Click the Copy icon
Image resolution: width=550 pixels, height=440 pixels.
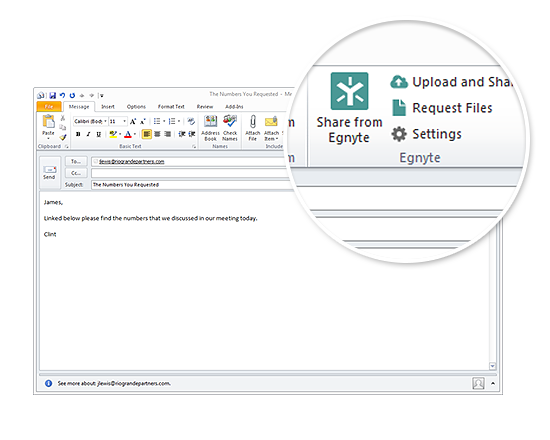pyautogui.click(x=63, y=127)
